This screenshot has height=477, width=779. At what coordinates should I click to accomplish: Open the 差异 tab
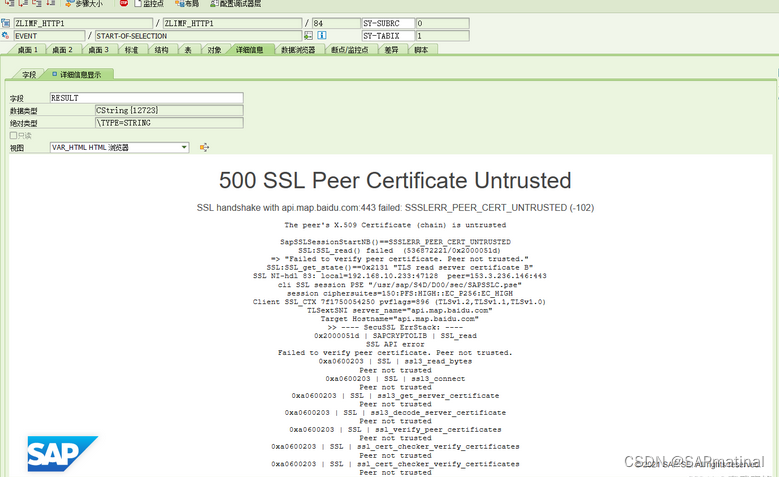(x=391, y=50)
